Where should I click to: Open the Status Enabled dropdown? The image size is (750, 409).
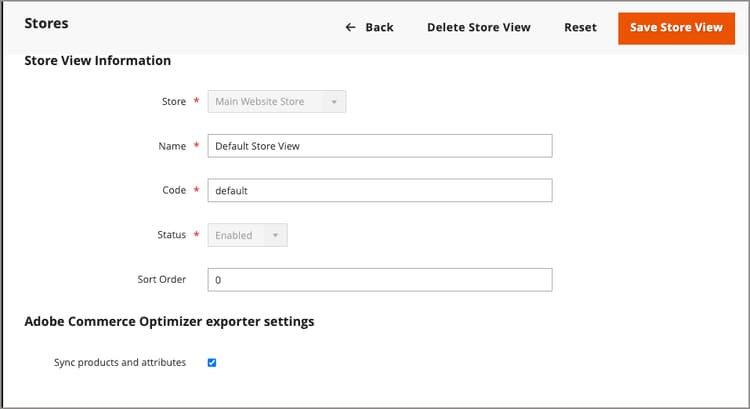[248, 235]
